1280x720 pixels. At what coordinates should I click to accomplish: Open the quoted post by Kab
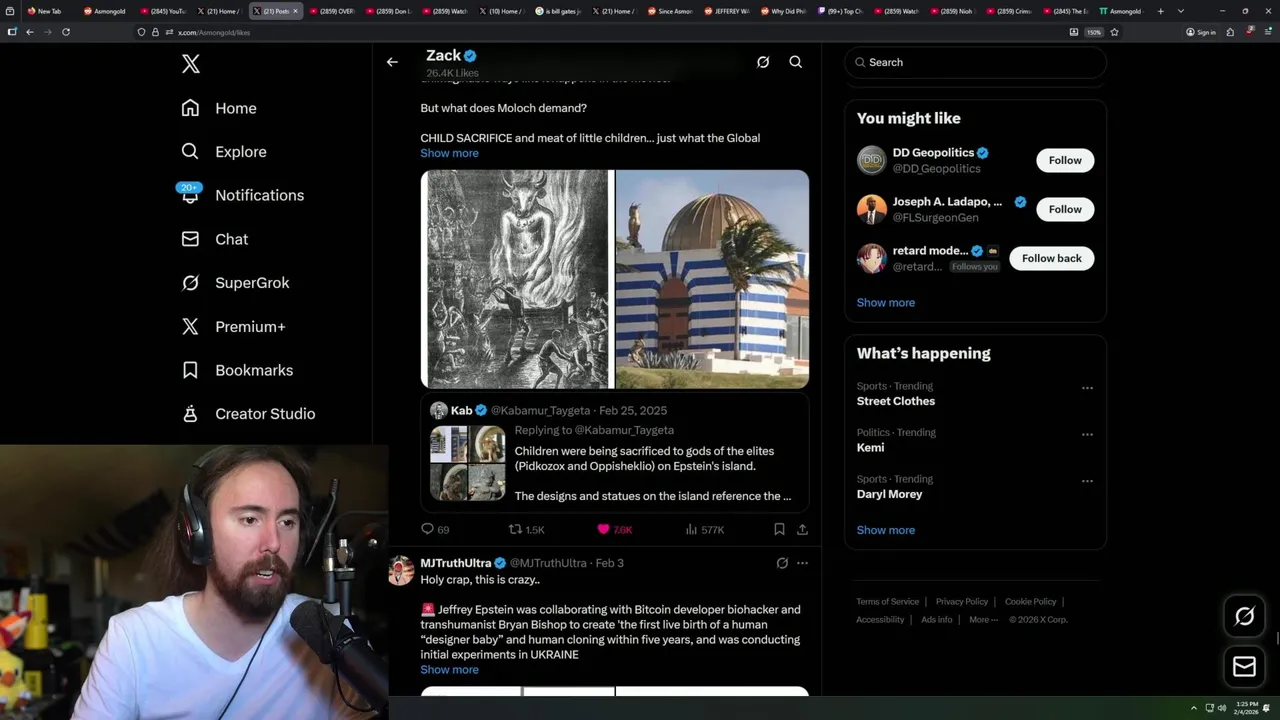614,452
